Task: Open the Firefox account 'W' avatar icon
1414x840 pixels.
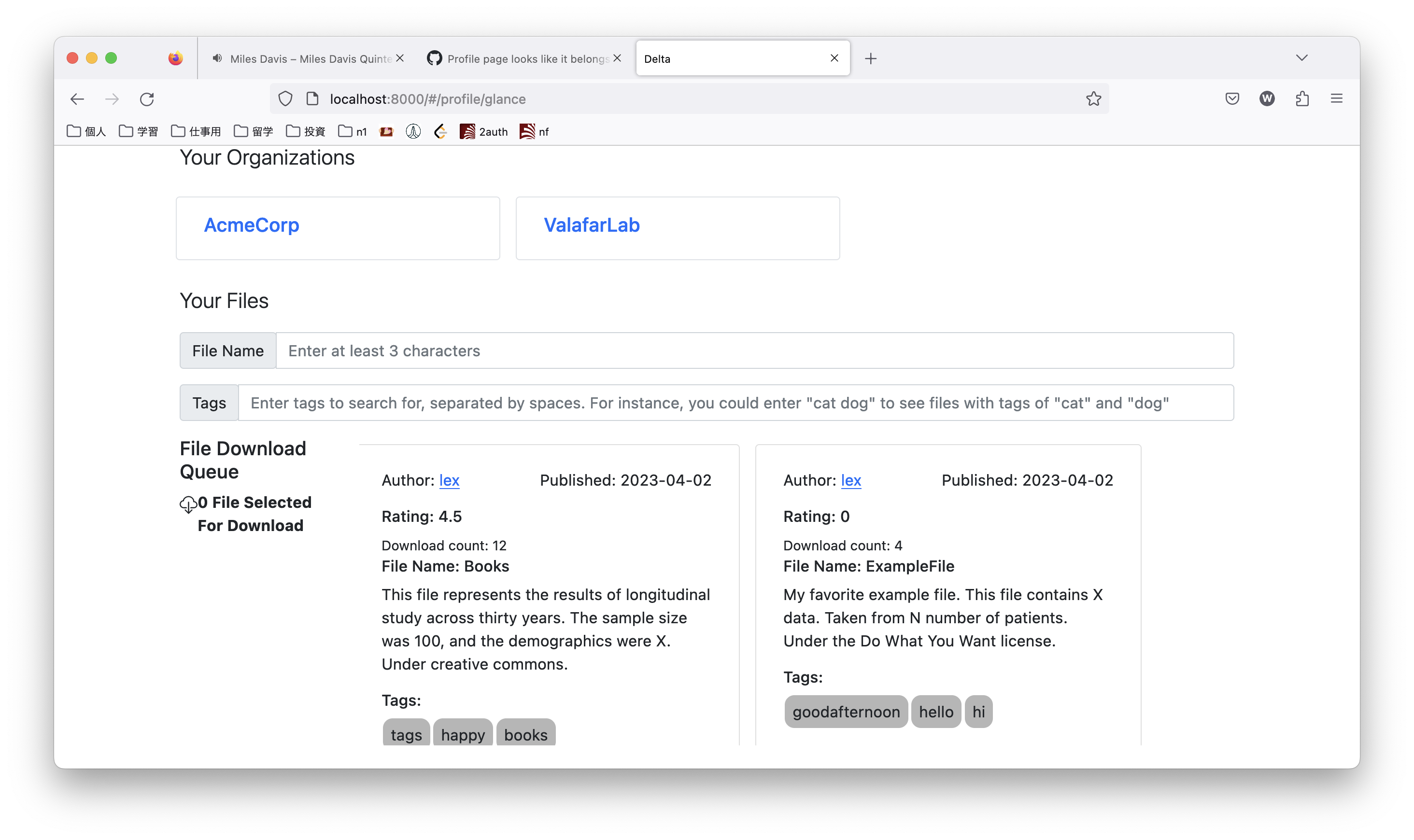Action: pyautogui.click(x=1267, y=98)
